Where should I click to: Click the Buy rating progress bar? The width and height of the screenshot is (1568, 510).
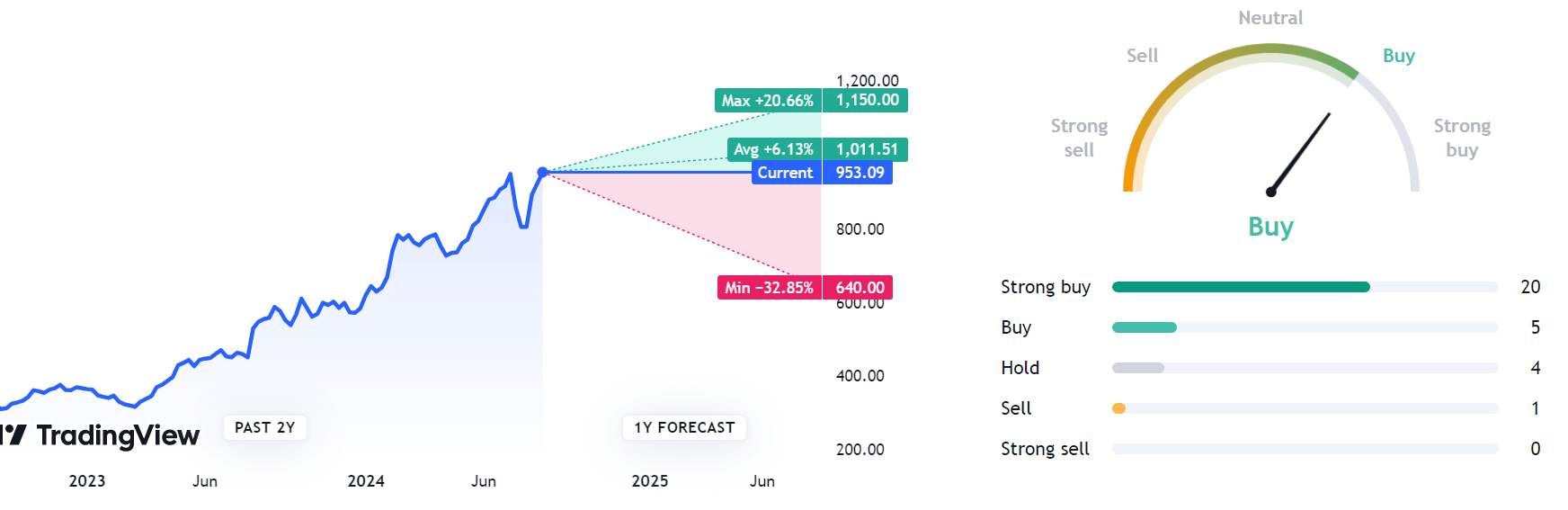click(1305, 327)
